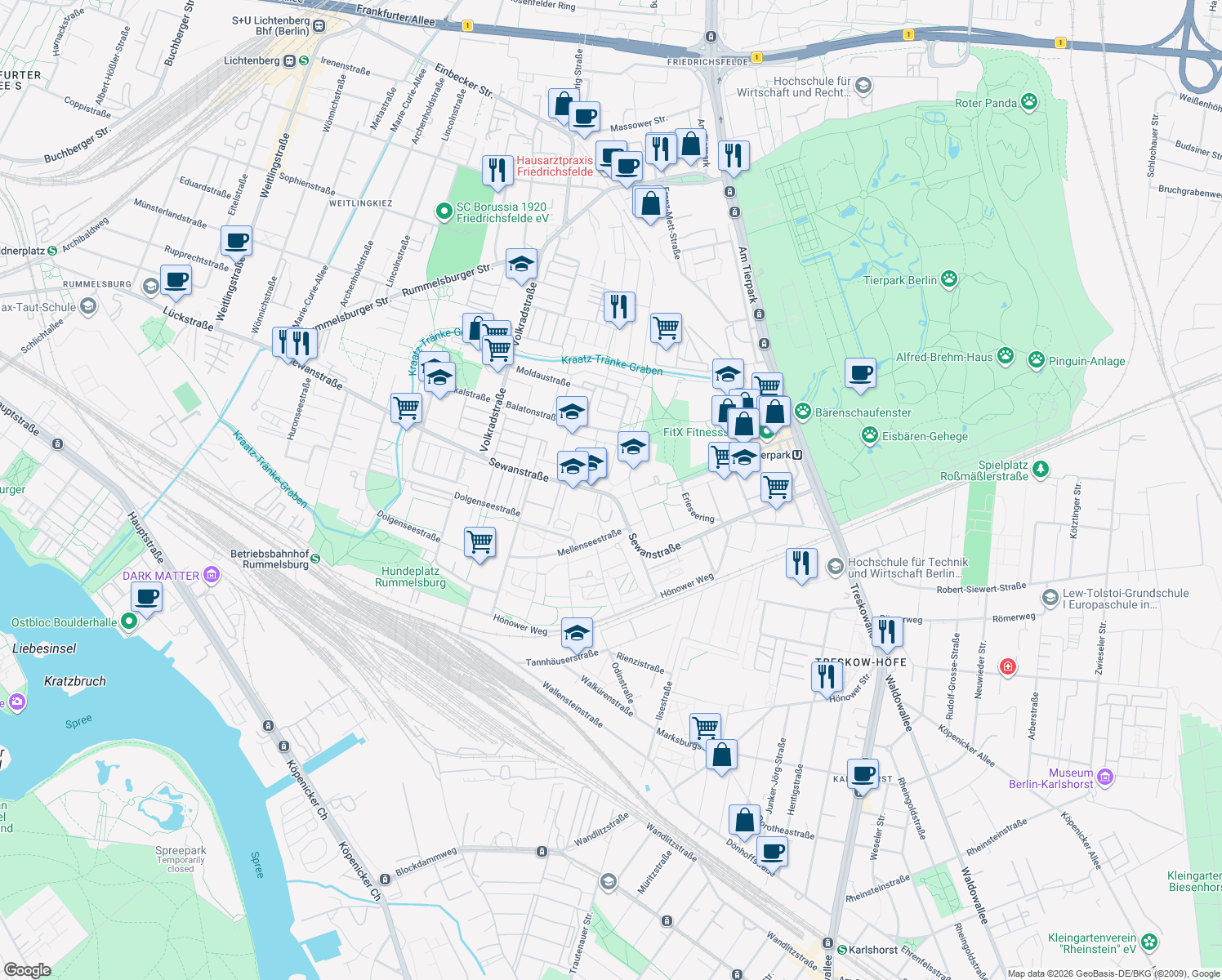Select the Museum Berlin-Karlshorst icon
This screenshot has width=1222, height=980.
[1105, 777]
